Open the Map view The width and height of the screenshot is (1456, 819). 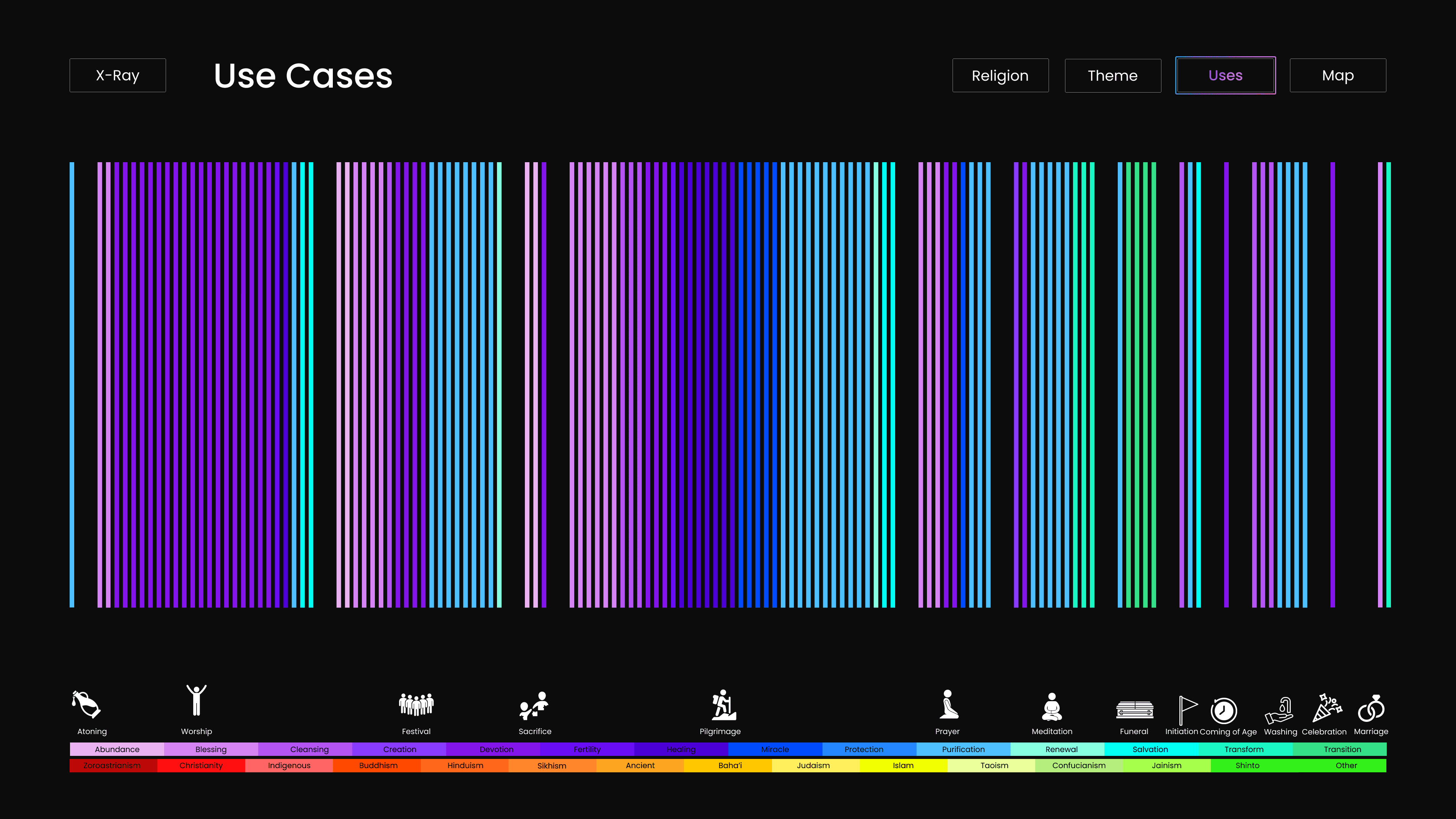pos(1337,75)
